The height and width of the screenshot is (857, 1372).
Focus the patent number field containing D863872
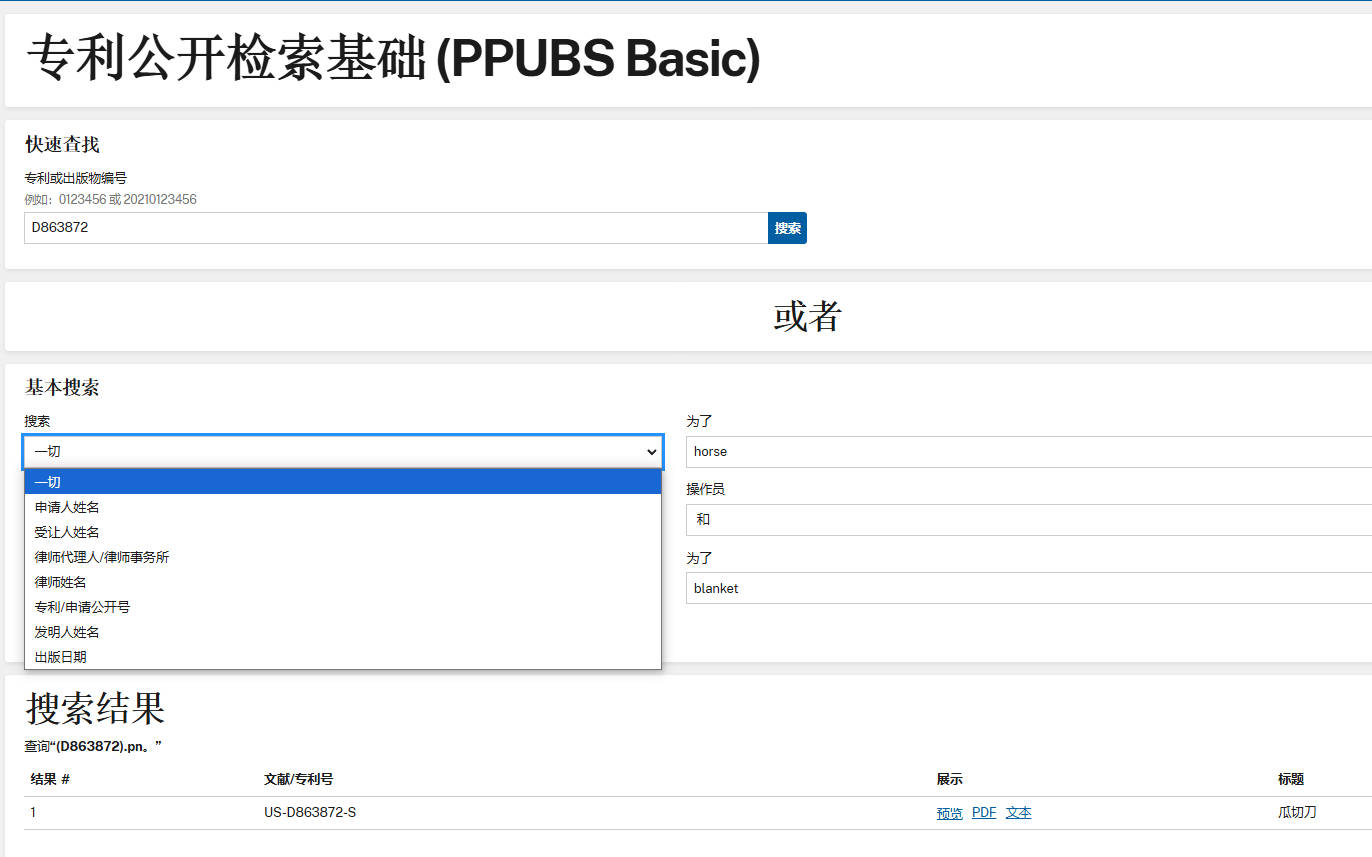coord(396,228)
